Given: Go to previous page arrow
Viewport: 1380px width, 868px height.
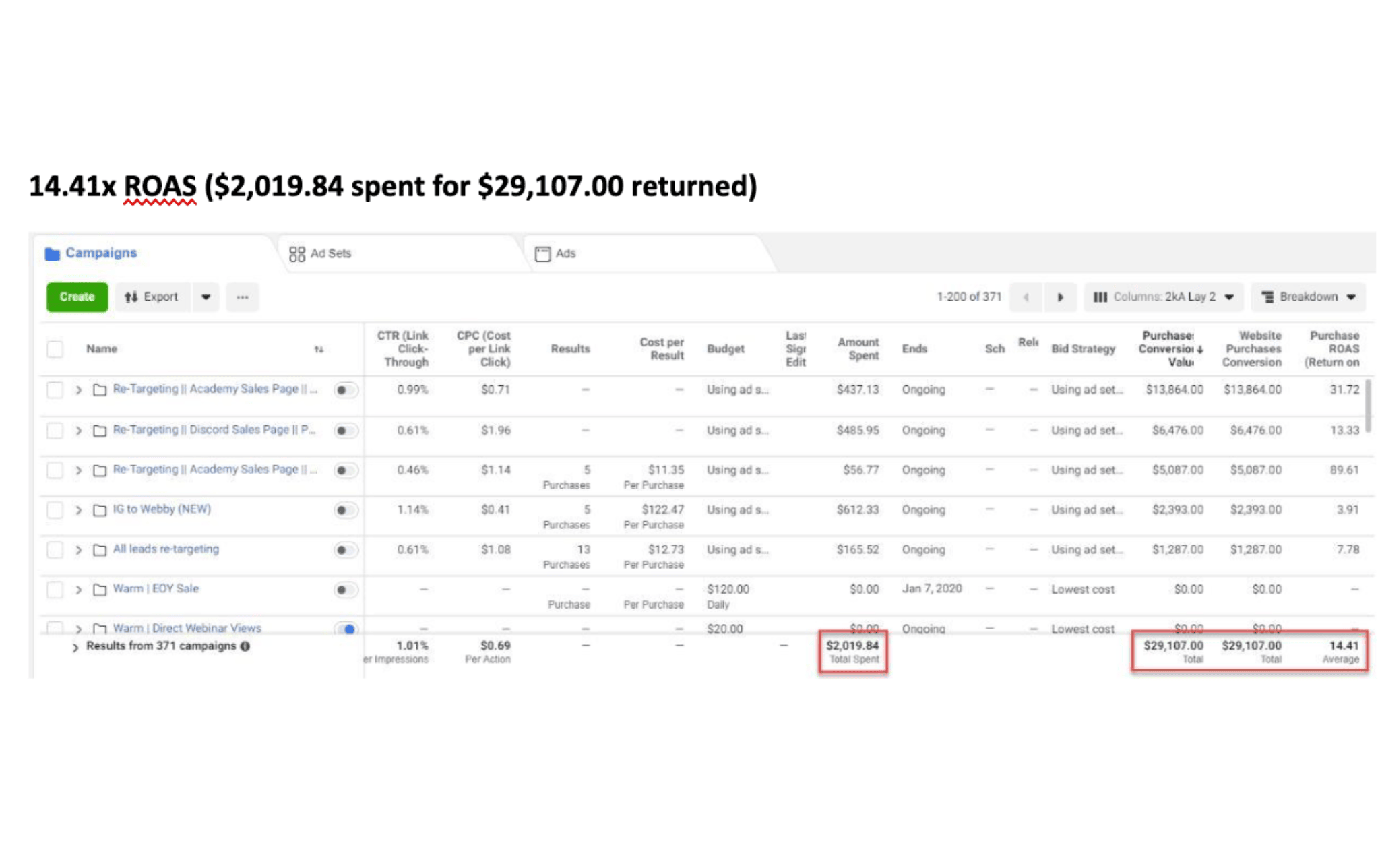Looking at the screenshot, I should pyautogui.click(x=1026, y=297).
